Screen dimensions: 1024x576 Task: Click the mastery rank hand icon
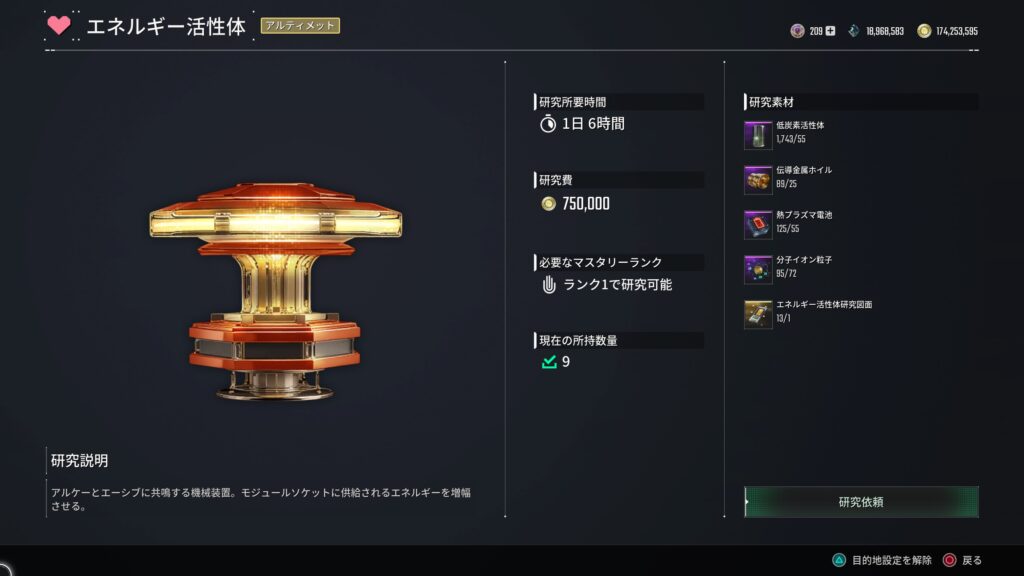click(x=549, y=285)
